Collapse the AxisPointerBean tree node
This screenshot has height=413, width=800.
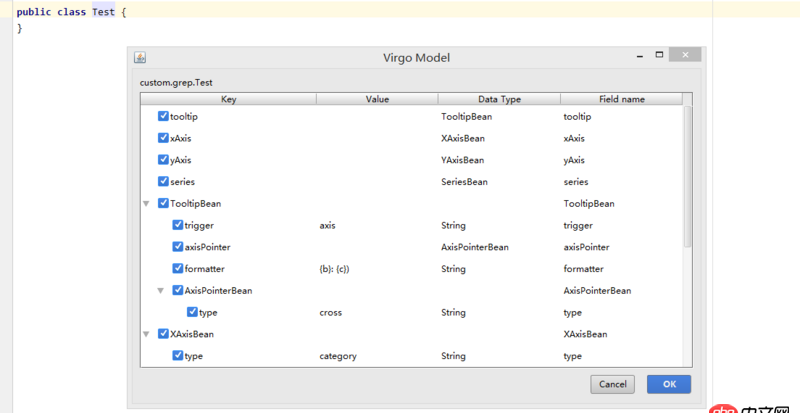click(160, 290)
